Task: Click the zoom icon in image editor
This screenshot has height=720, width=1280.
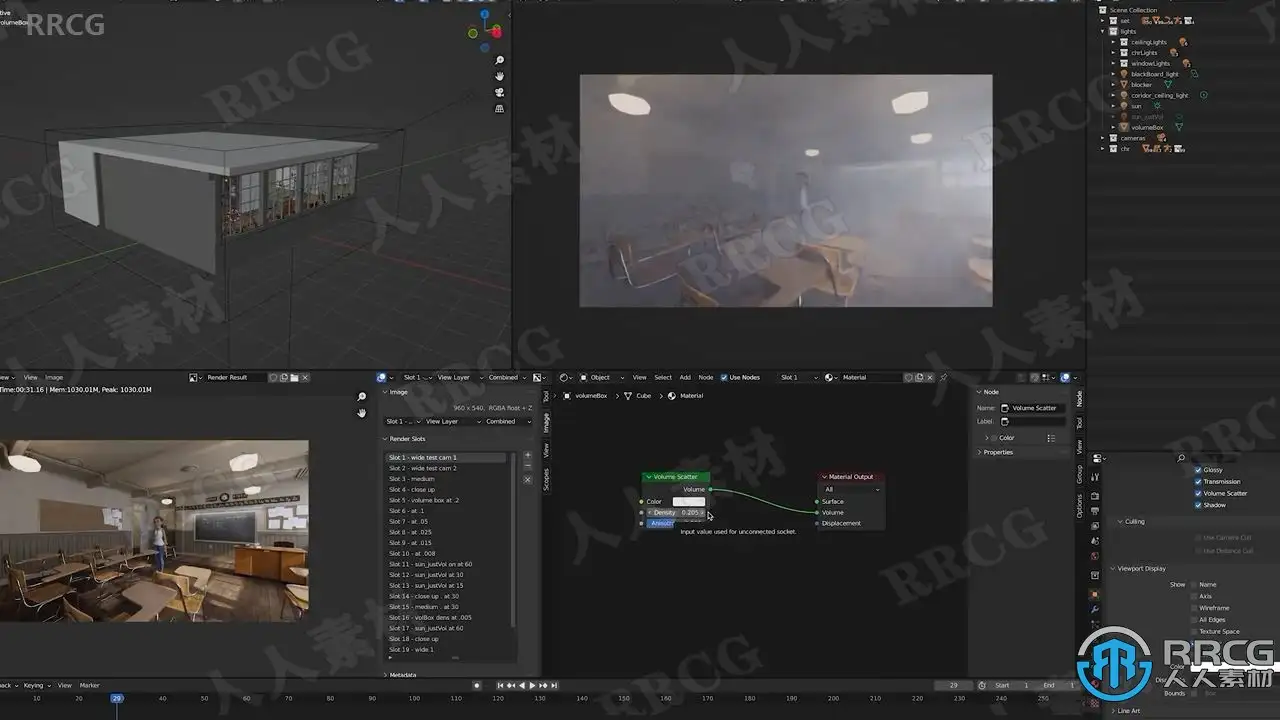Action: pyautogui.click(x=362, y=397)
